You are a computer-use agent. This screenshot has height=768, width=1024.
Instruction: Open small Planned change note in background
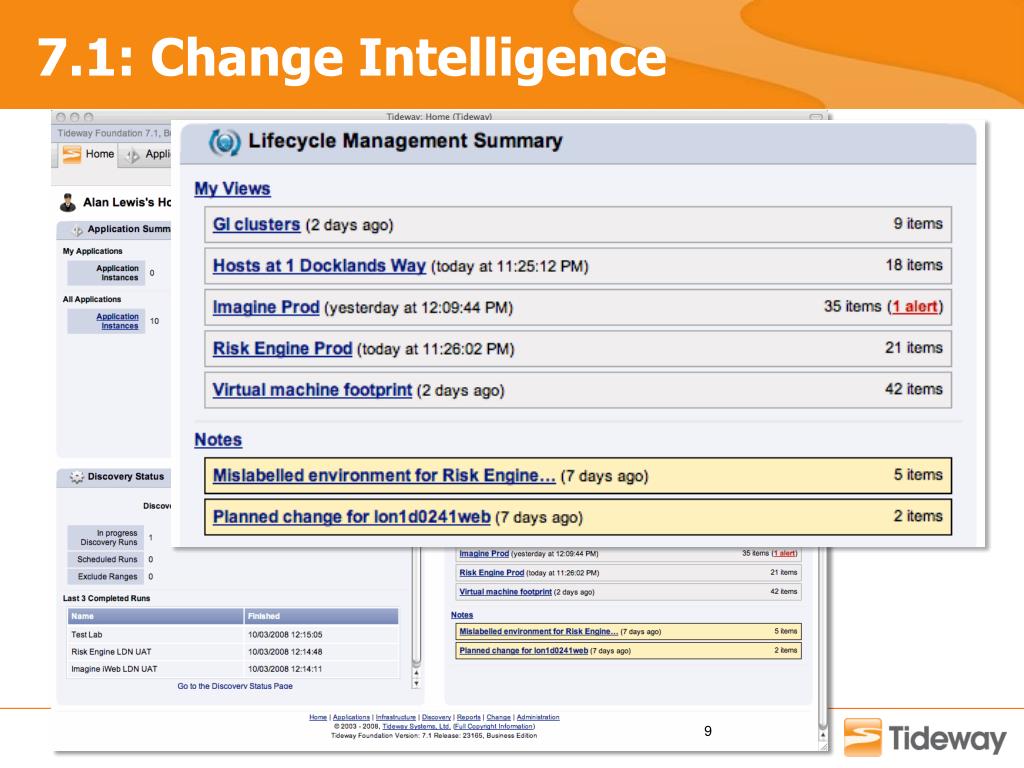523,650
